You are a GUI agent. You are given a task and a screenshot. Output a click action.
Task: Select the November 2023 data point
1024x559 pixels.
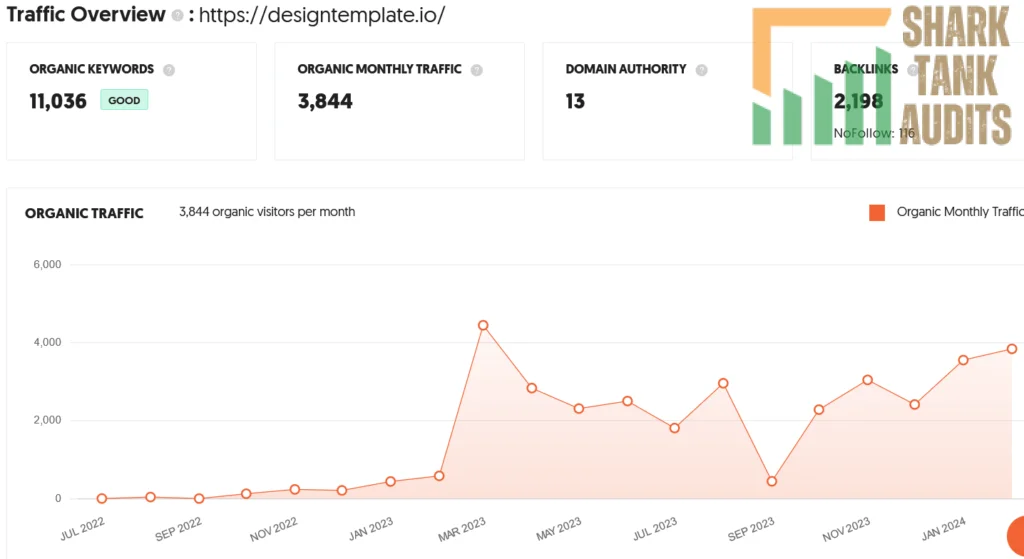[867, 379]
